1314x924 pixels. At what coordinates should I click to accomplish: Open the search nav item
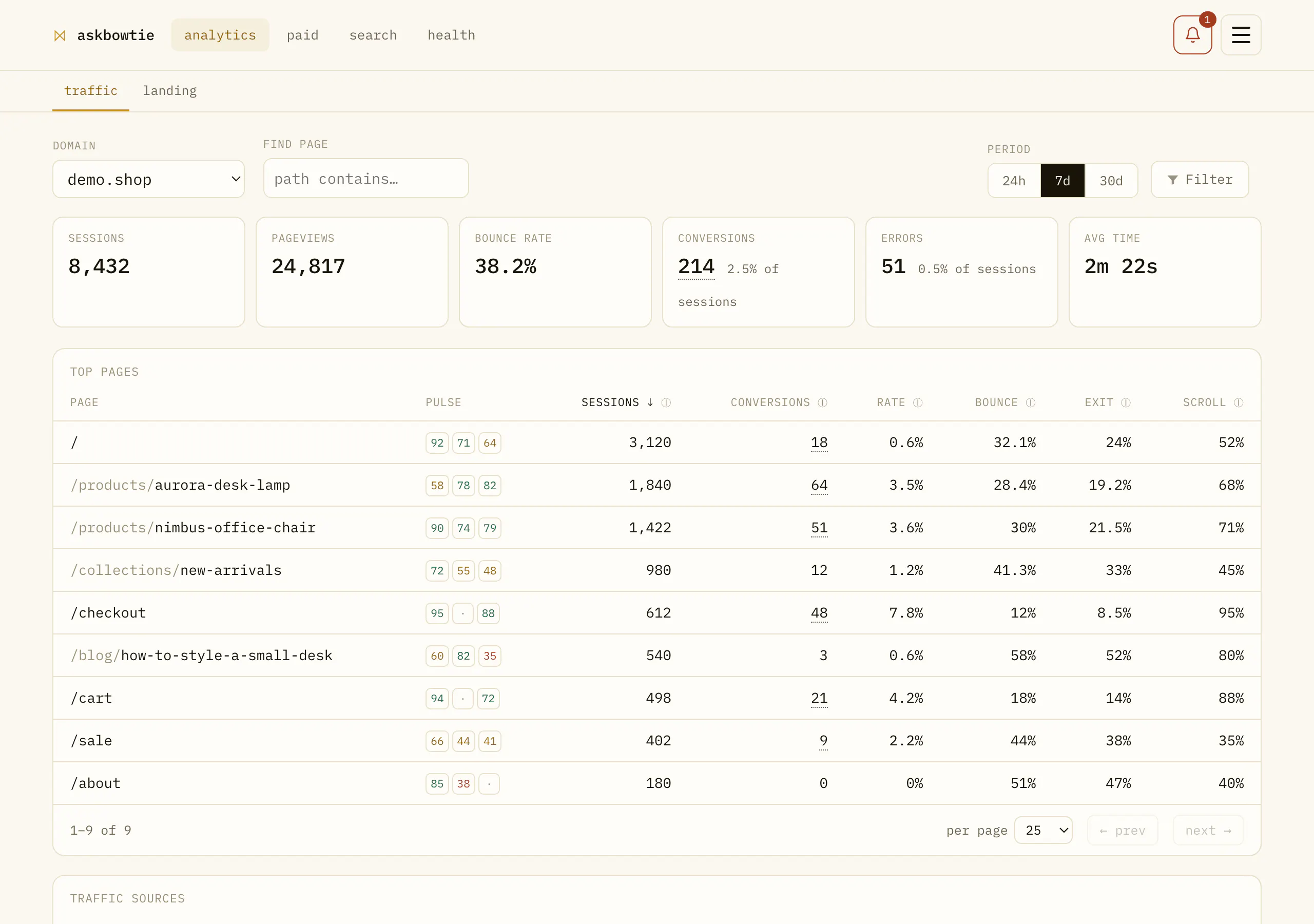click(373, 35)
